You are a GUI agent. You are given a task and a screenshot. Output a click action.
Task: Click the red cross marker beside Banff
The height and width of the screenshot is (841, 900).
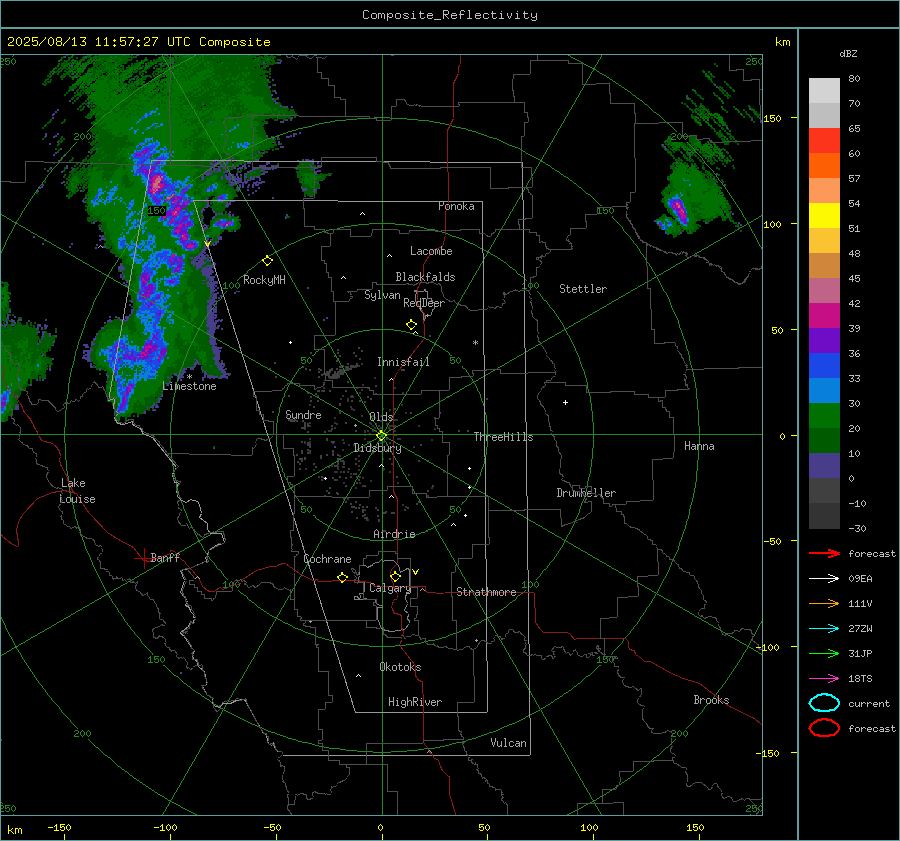click(x=142, y=558)
